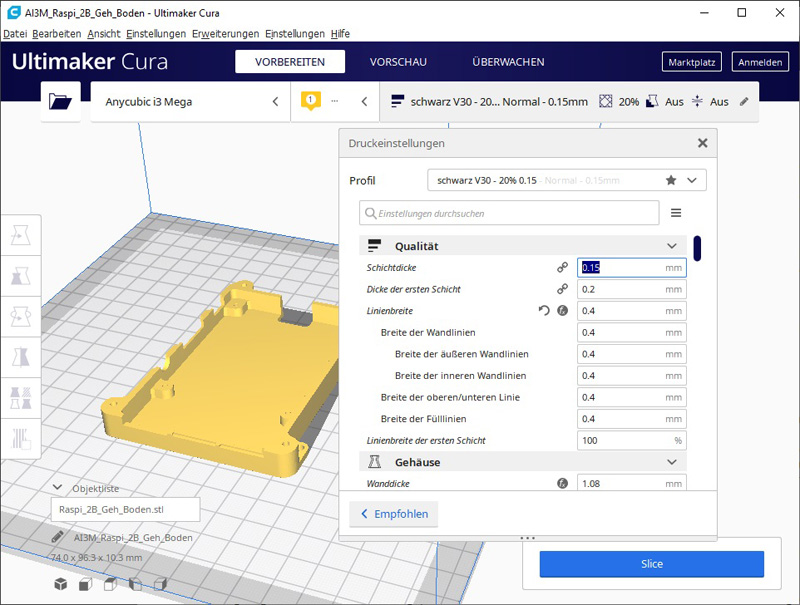This screenshot has width=800, height=605.
Task: Click the blue Slice button
Action: (x=652, y=564)
